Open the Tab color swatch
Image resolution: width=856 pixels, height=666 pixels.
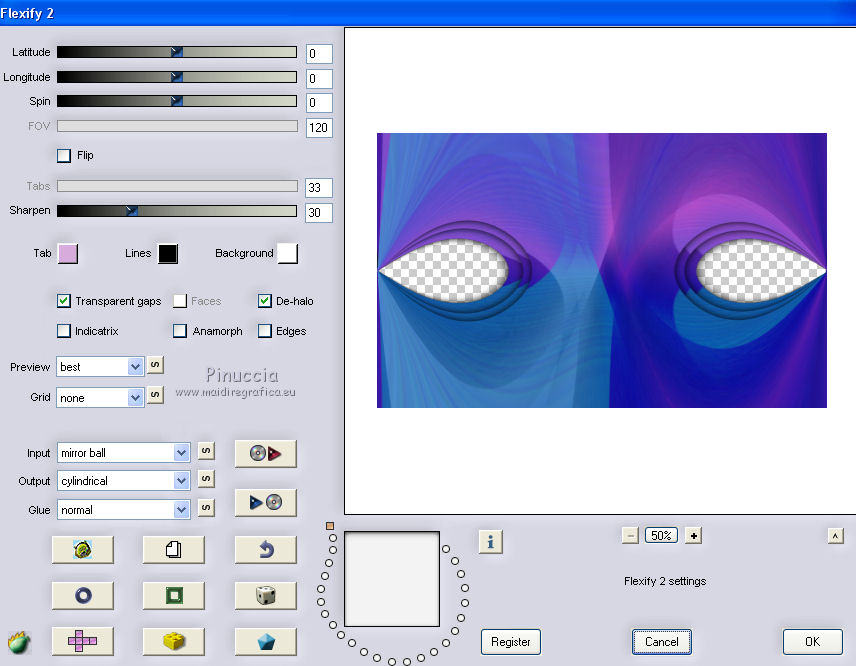[x=68, y=253]
